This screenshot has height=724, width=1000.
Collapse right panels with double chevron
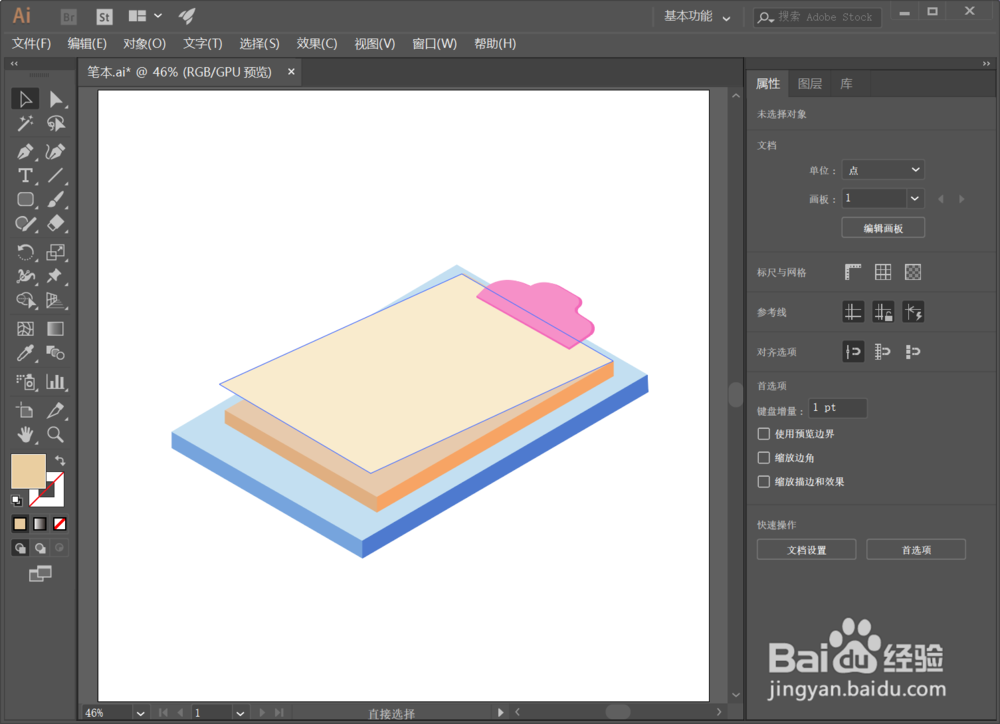coord(985,64)
